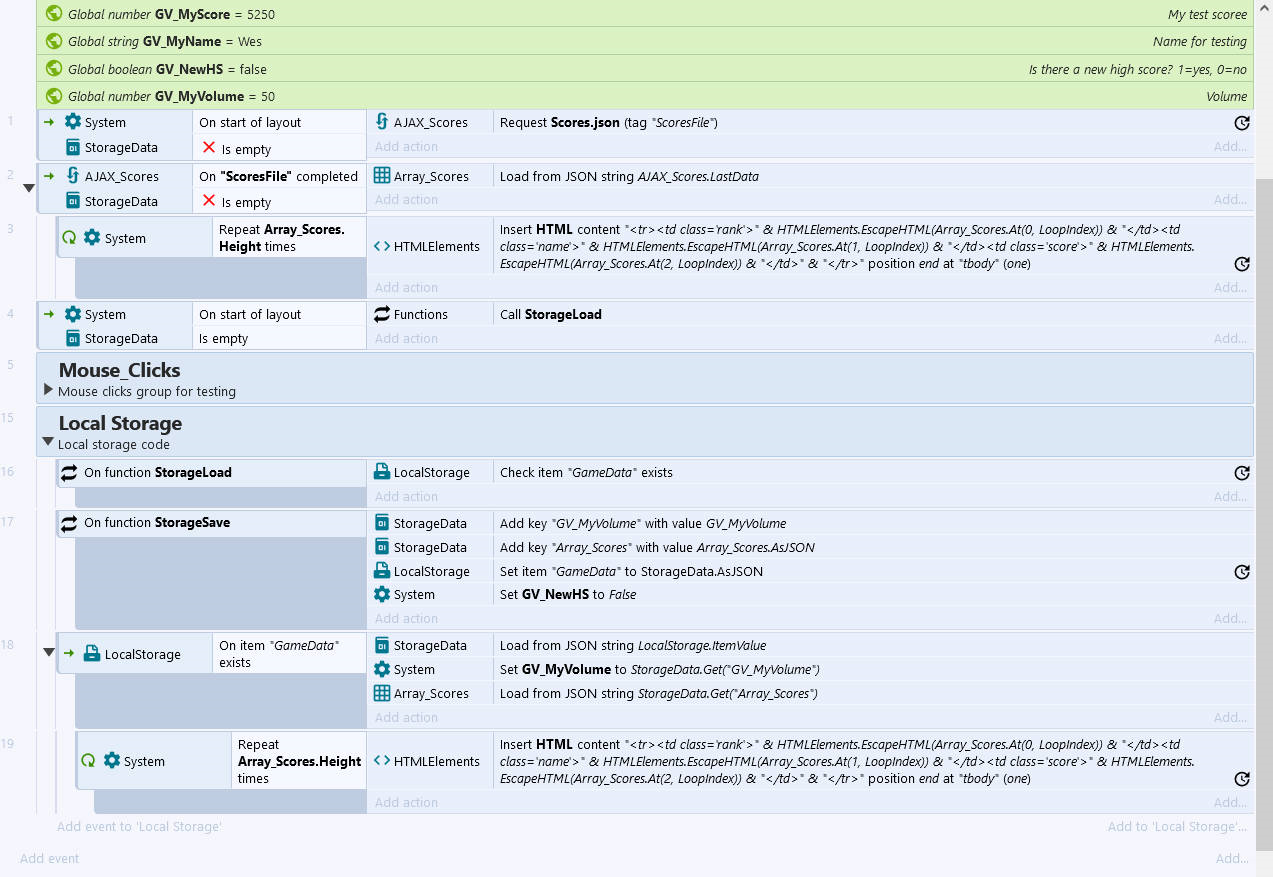Click globe icon of GV_MyScore variable
The image size is (1273, 877).
click(54, 14)
